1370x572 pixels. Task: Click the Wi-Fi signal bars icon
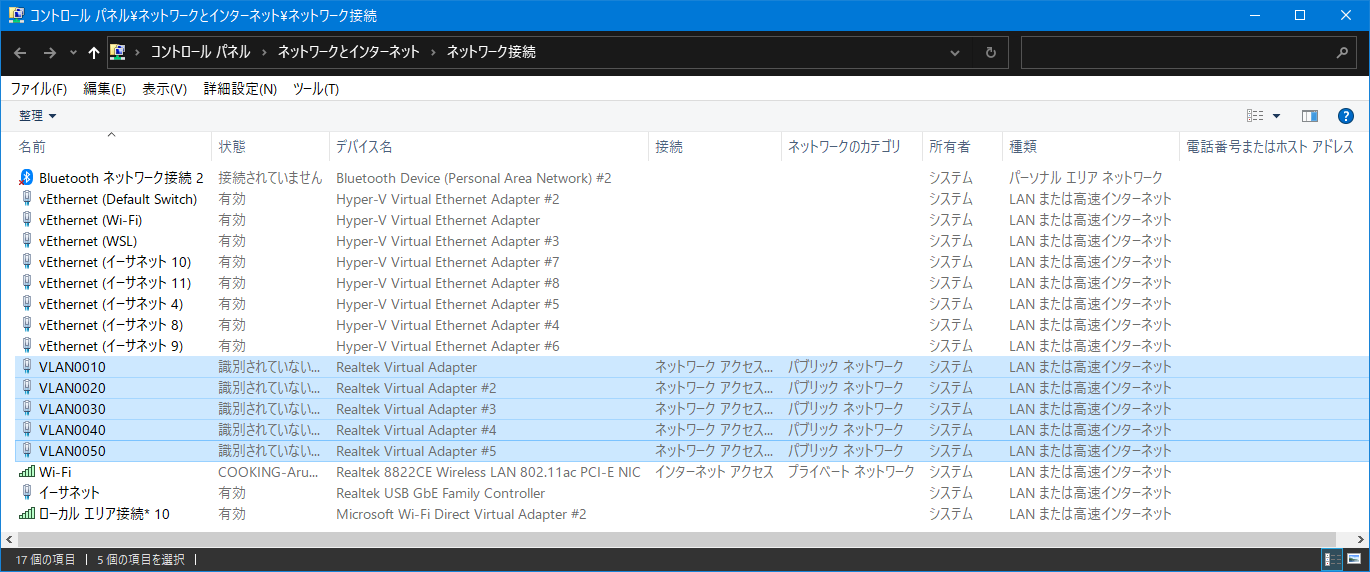coord(27,472)
